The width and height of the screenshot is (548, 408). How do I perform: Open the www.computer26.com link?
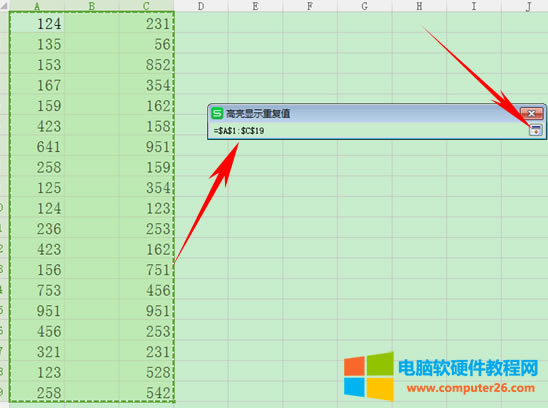point(471,388)
